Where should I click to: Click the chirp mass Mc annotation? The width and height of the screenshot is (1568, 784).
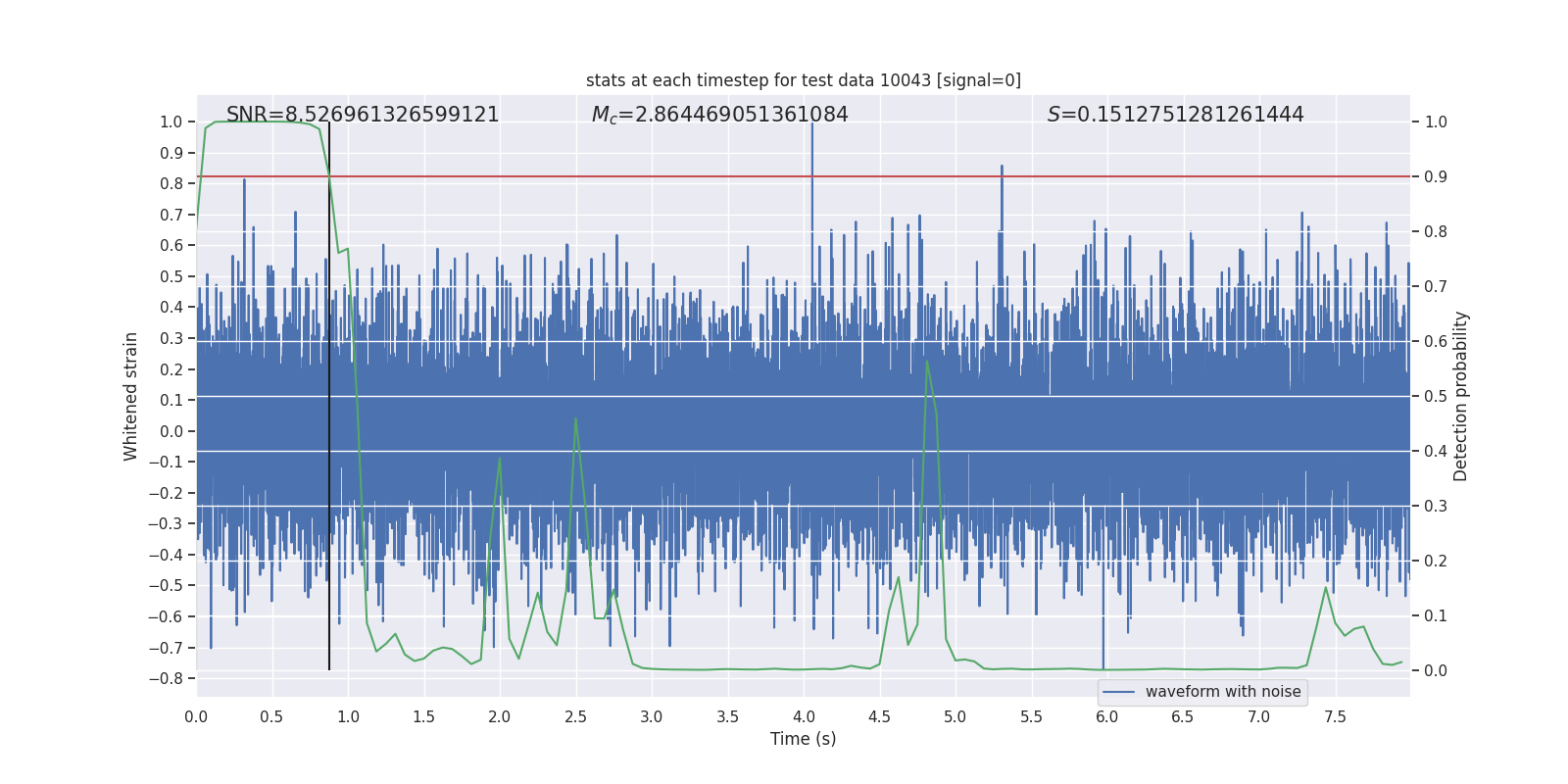(x=719, y=115)
